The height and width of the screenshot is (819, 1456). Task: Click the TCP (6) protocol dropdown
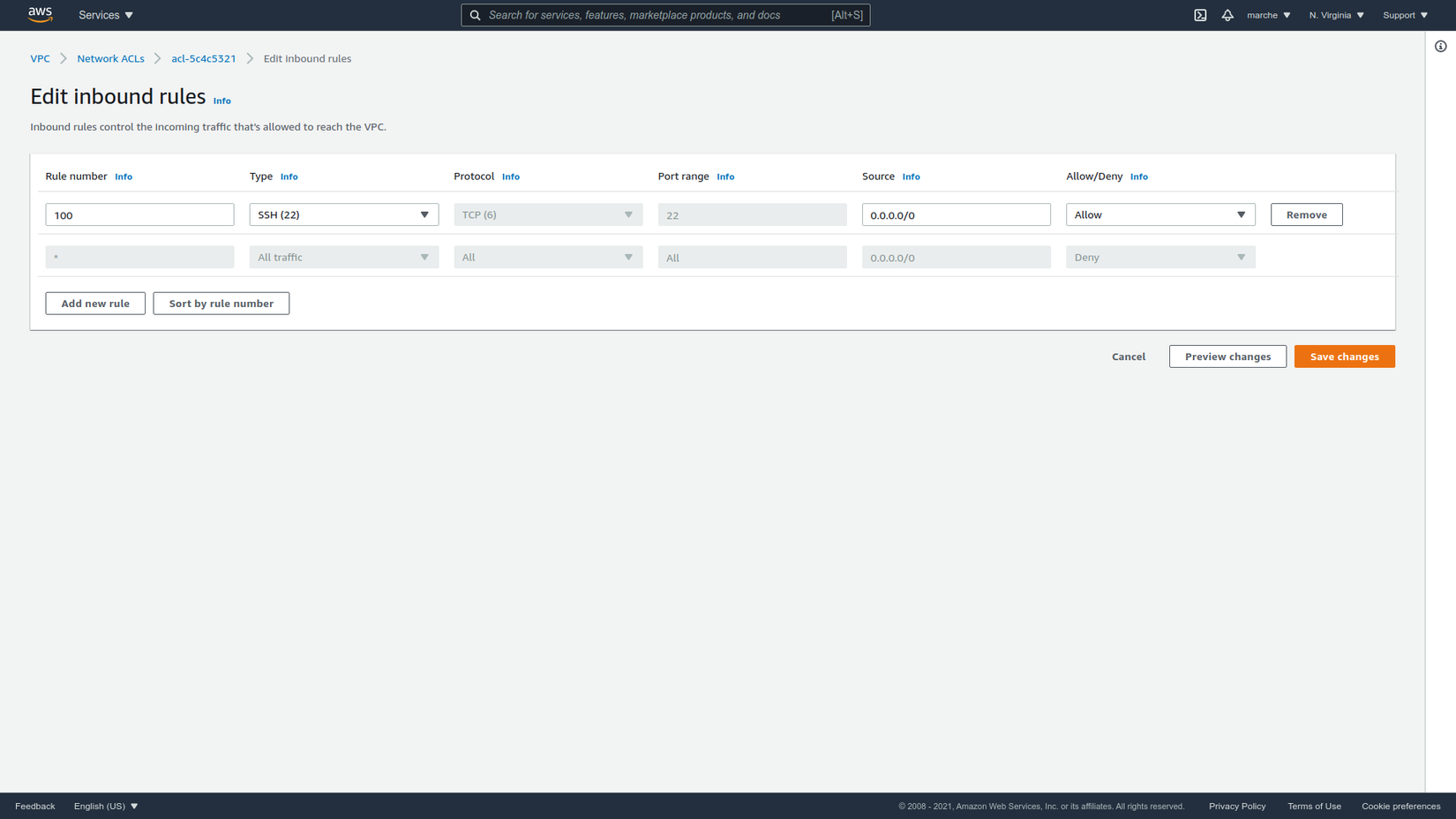(x=548, y=214)
